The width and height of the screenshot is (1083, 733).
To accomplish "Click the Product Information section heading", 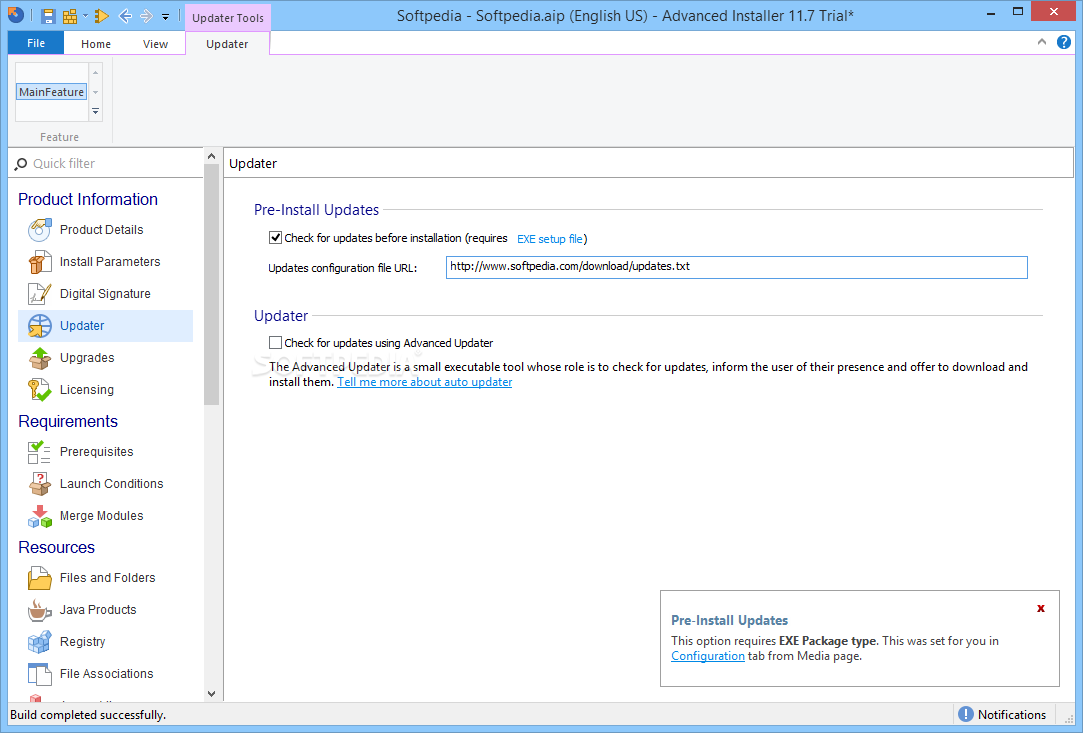I will (x=88, y=199).
